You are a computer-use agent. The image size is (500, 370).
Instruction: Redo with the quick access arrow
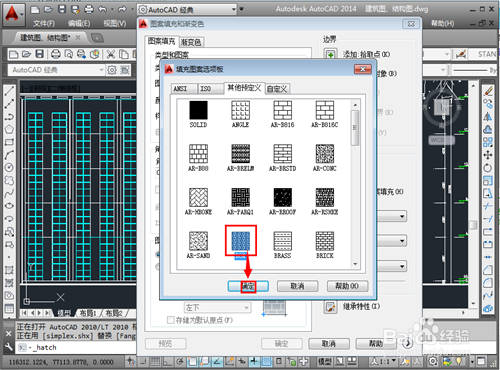[x=122, y=9]
